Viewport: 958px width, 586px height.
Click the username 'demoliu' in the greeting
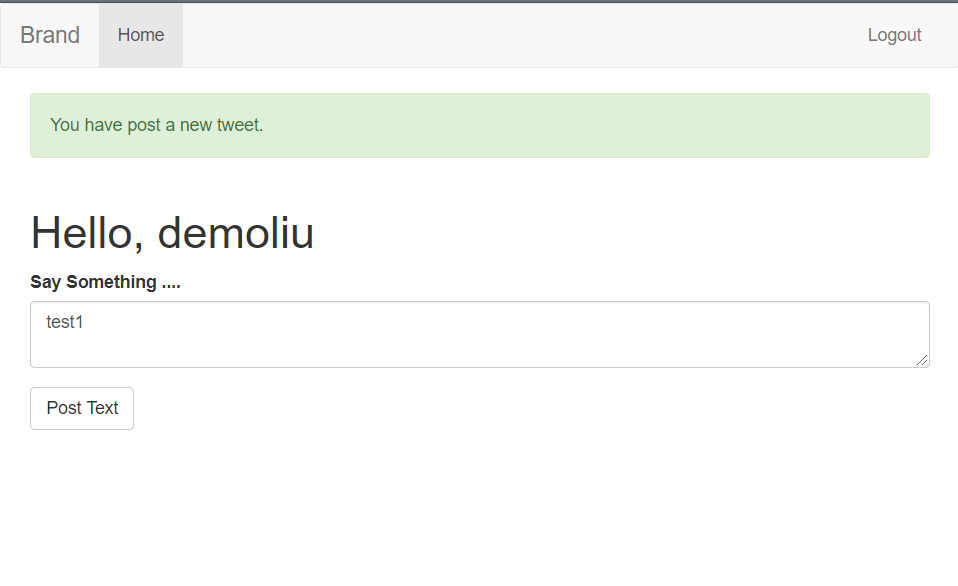tap(236, 233)
